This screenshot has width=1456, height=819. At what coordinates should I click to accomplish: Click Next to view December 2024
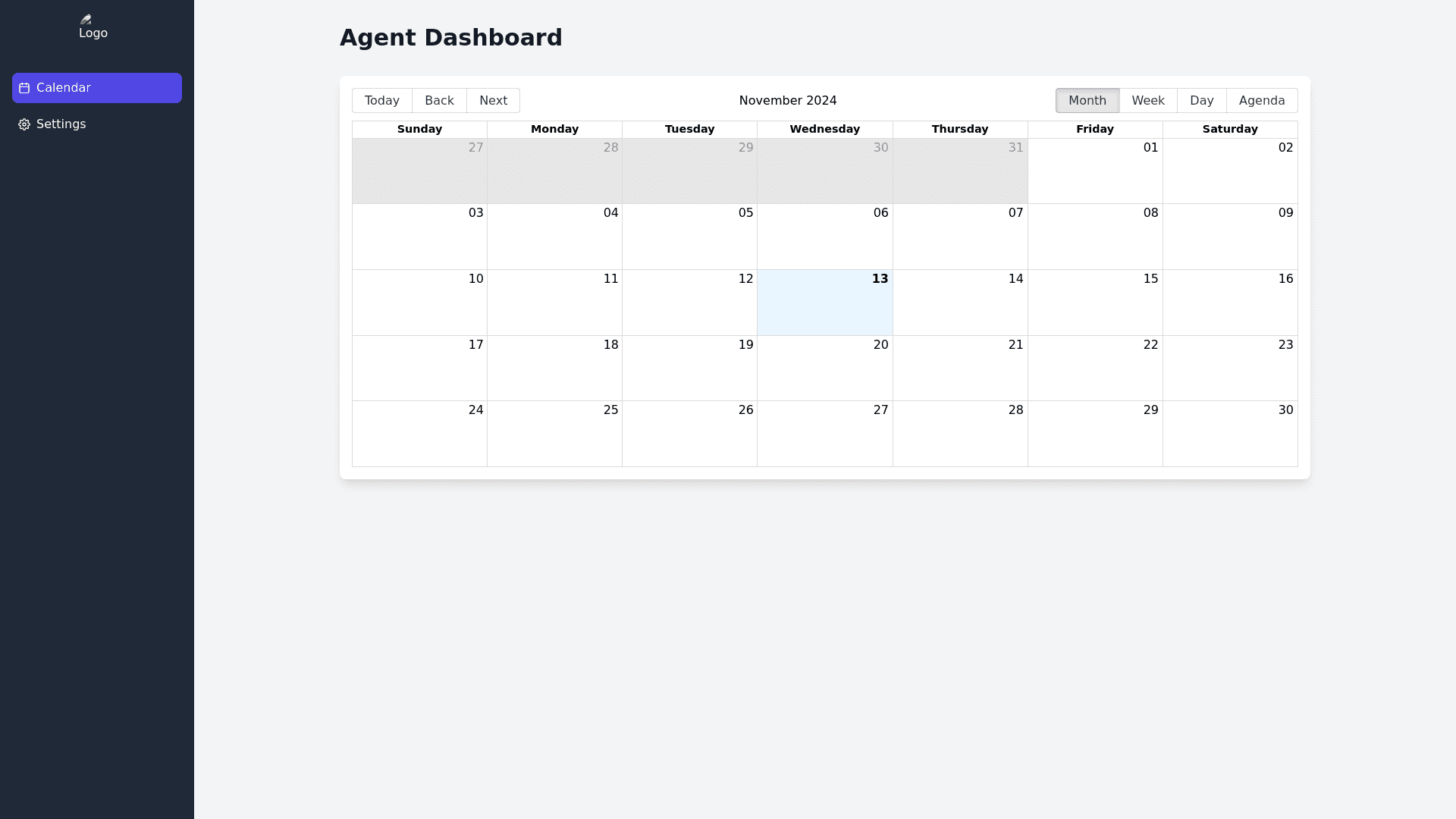(x=493, y=100)
